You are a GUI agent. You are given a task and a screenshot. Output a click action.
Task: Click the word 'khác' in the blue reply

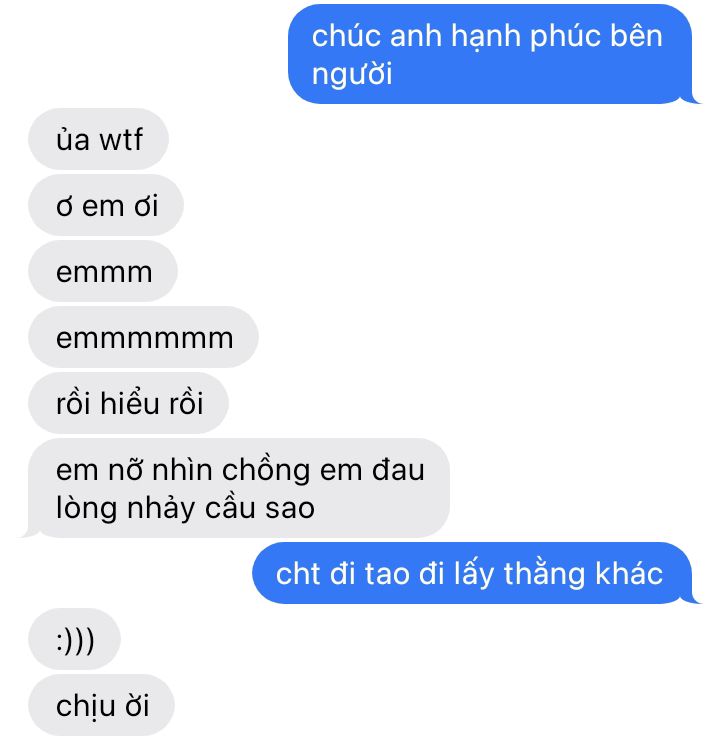[629, 573]
